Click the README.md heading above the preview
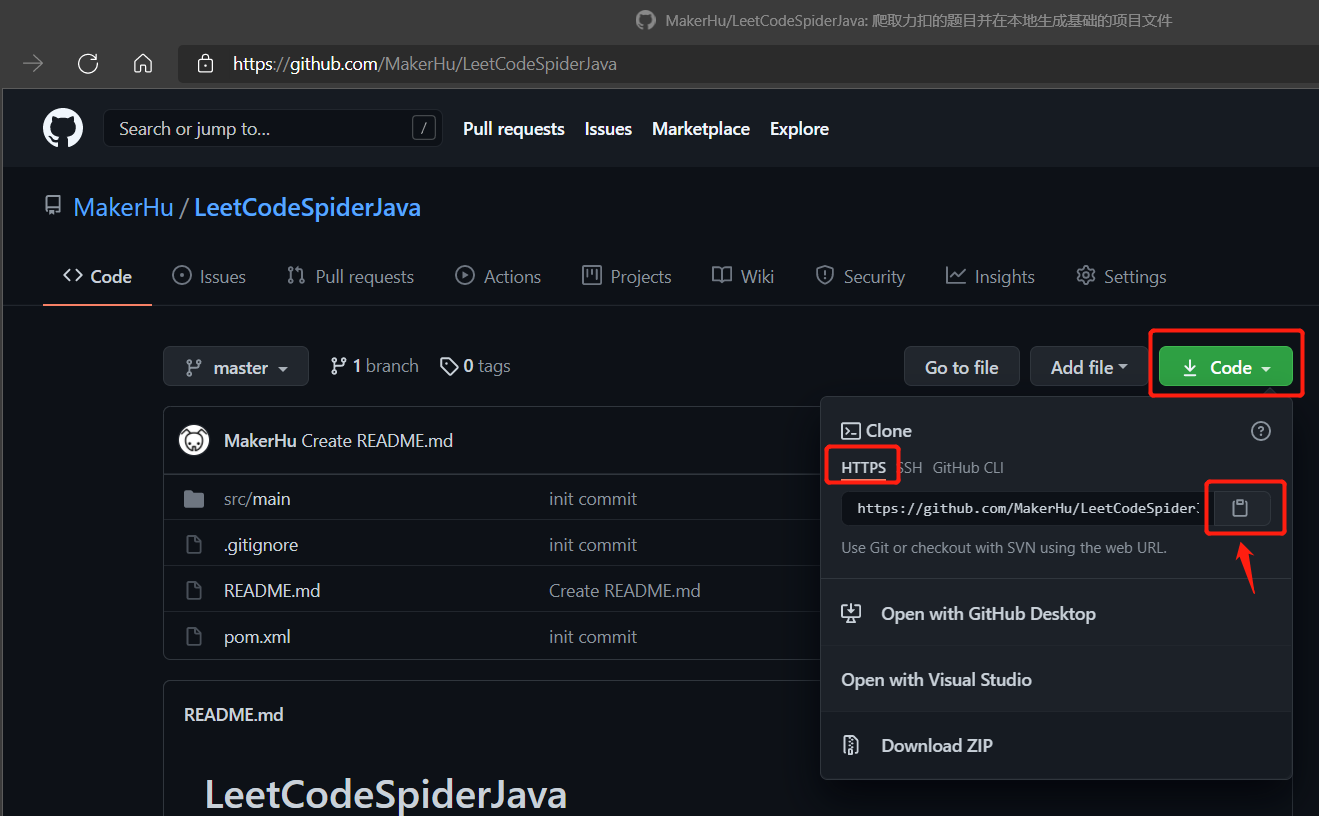Screen dimensions: 1319x816 click(x=234, y=715)
